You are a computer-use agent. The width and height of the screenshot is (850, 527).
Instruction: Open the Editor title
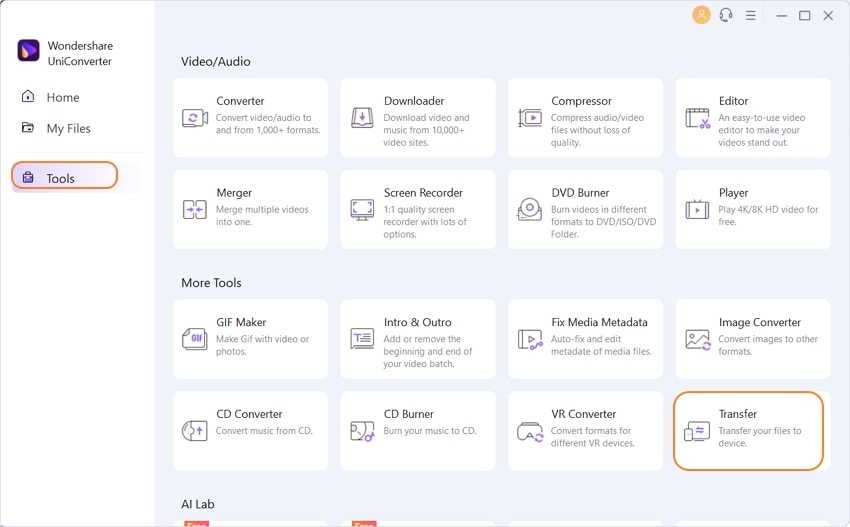tap(733, 101)
